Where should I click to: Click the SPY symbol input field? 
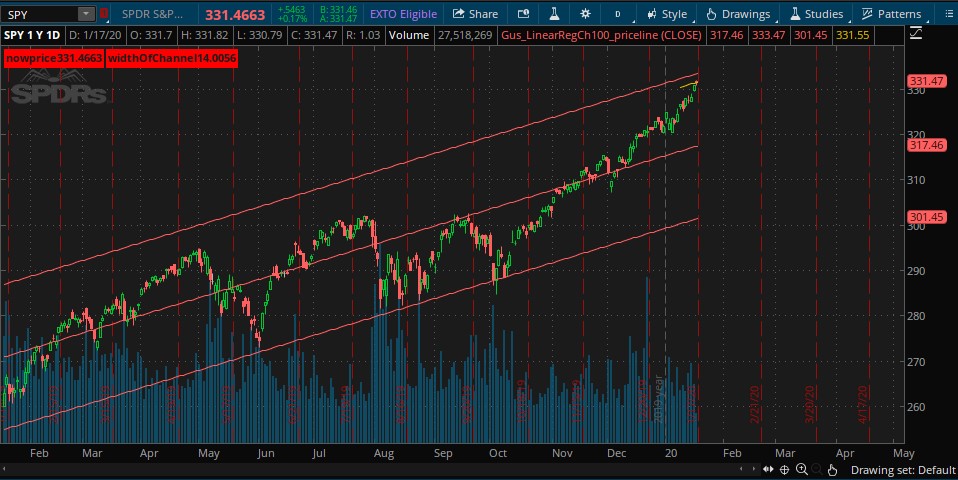(x=40, y=14)
